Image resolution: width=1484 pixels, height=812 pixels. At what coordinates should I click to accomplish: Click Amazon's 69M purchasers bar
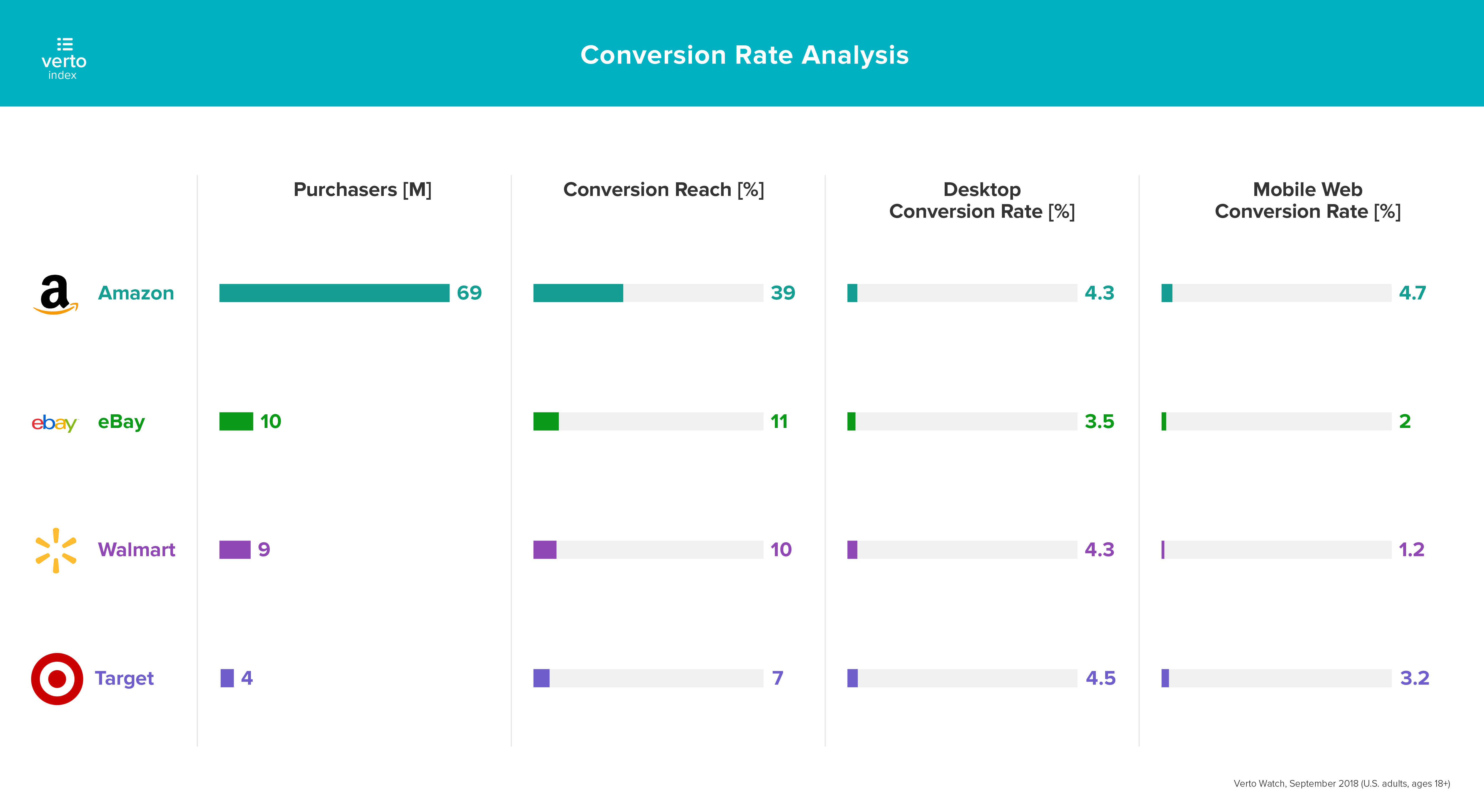point(334,293)
